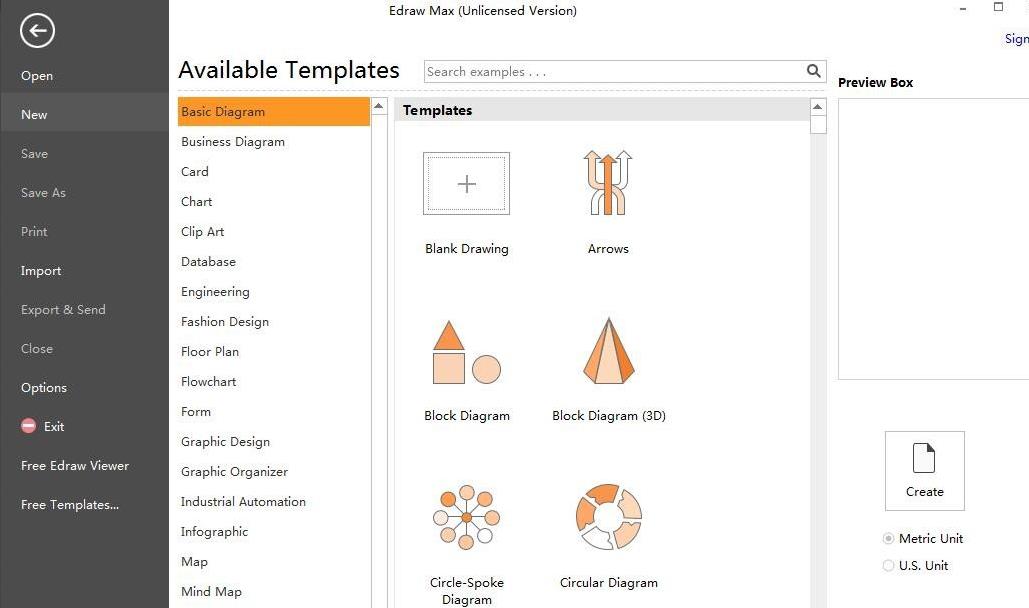Select the Metric Unit radio button
The image size is (1029, 608).
tap(889, 538)
